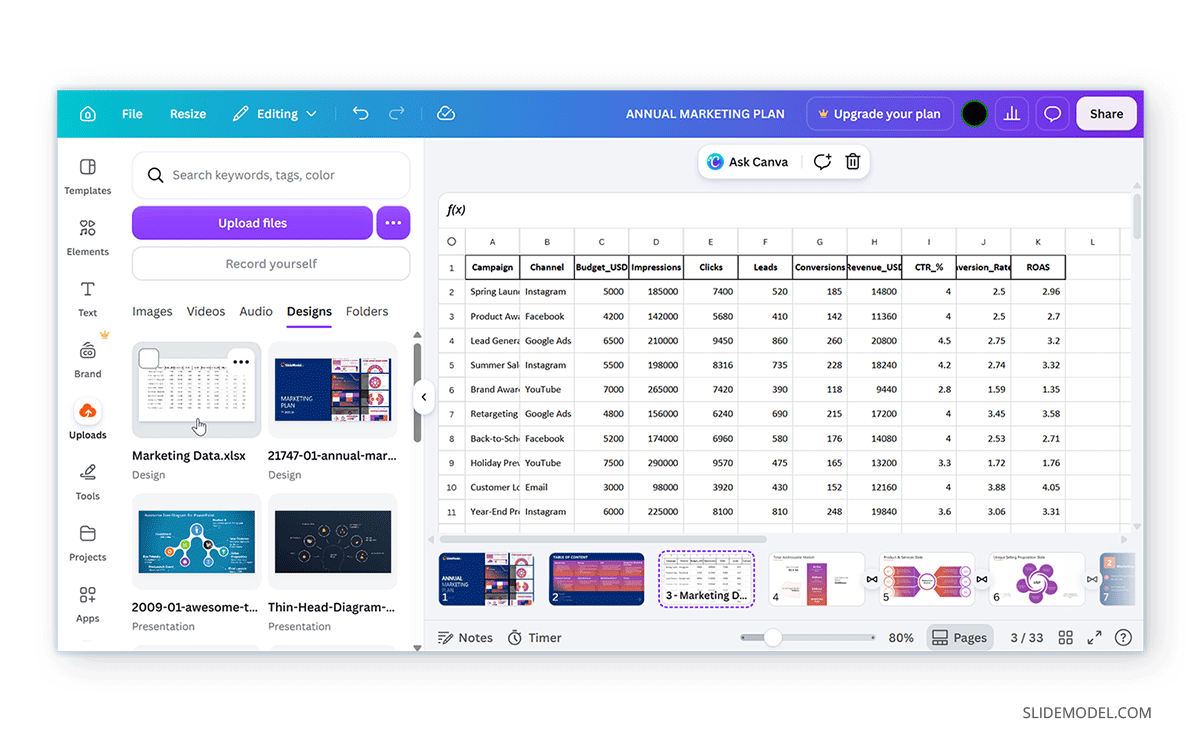
Task: Open 2009-01-awesome presentation thumbnail
Action: tap(197, 541)
